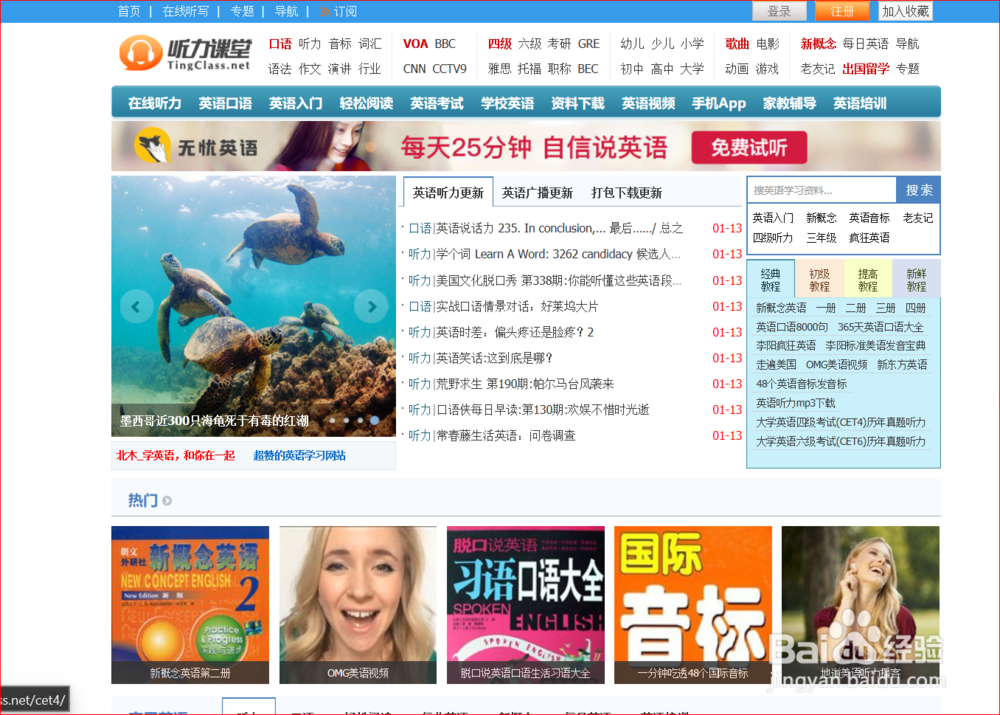Click the 登录 login button
Screen dimensions: 1000x715
point(779,11)
